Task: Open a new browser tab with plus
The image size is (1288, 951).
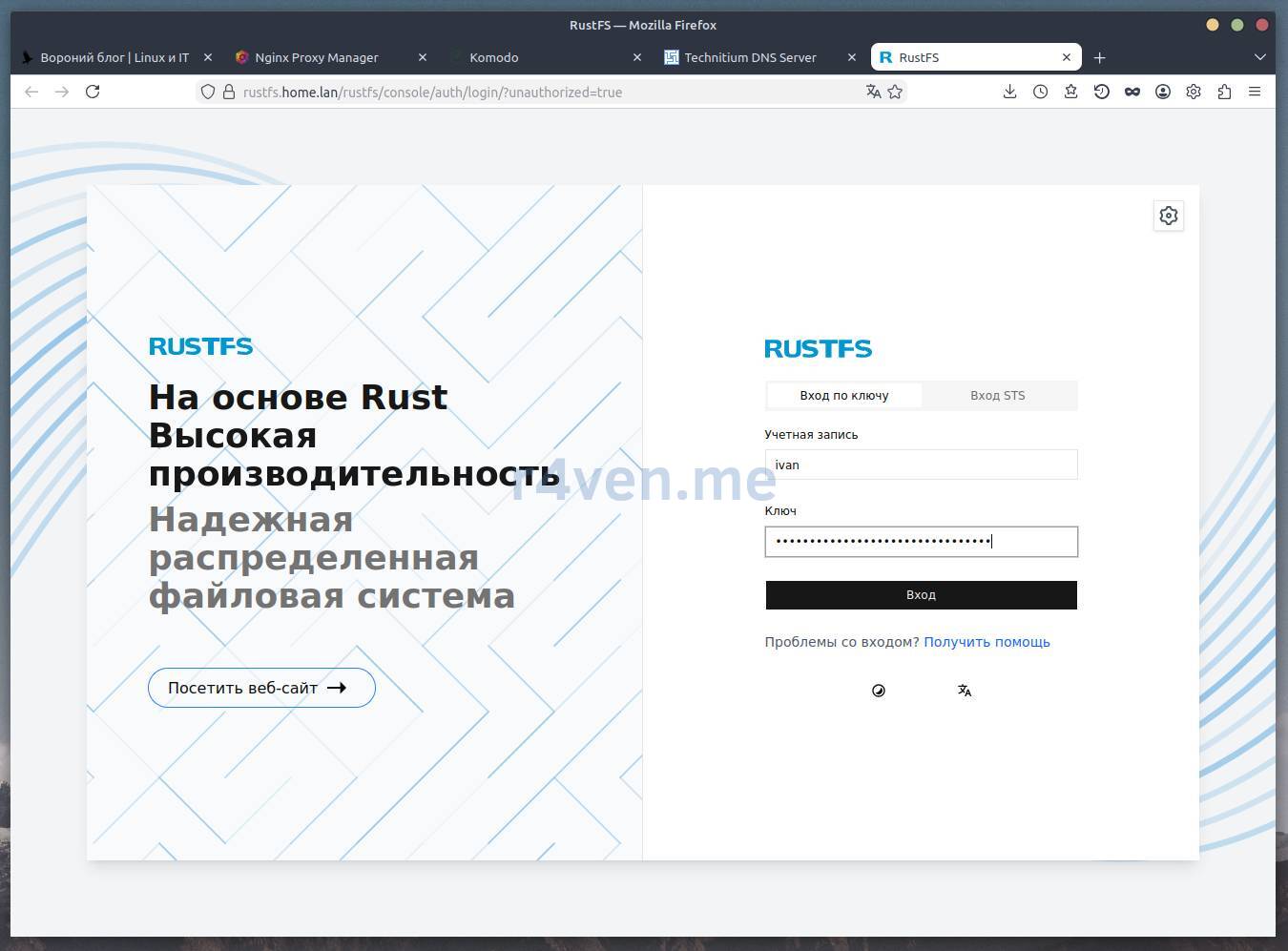Action: tap(1099, 57)
